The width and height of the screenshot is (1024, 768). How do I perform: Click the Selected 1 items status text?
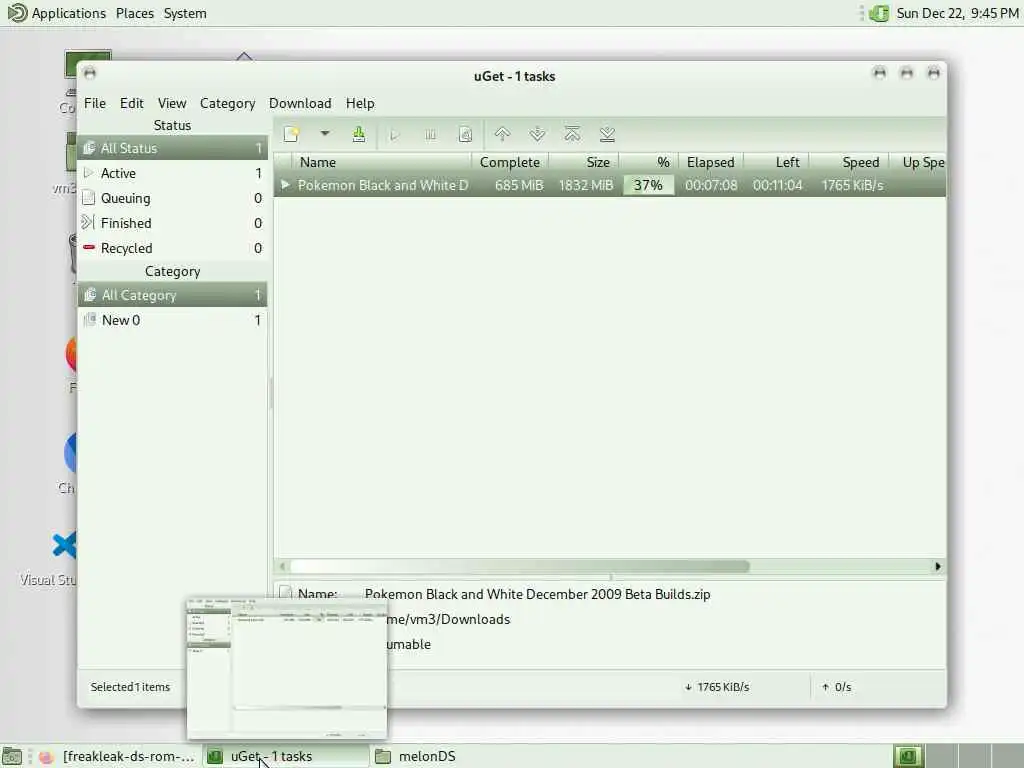coord(130,687)
